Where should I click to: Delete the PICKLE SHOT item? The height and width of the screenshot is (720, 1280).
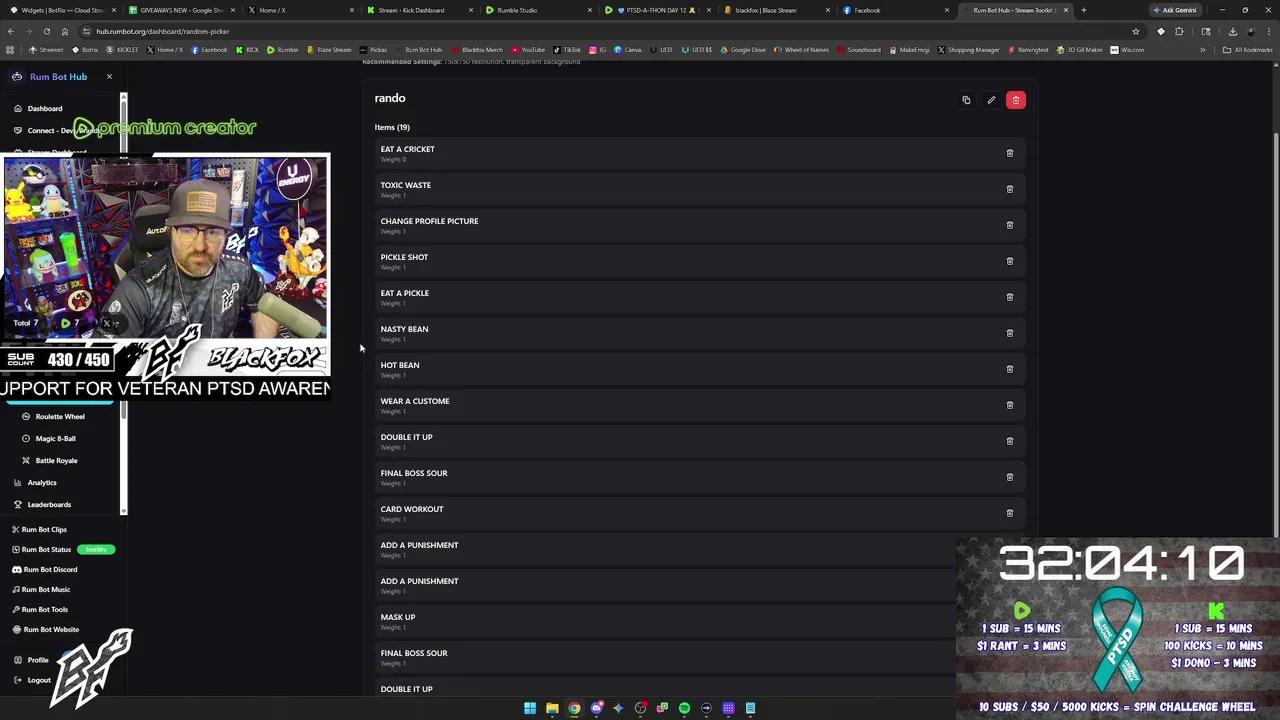pos(1009,261)
